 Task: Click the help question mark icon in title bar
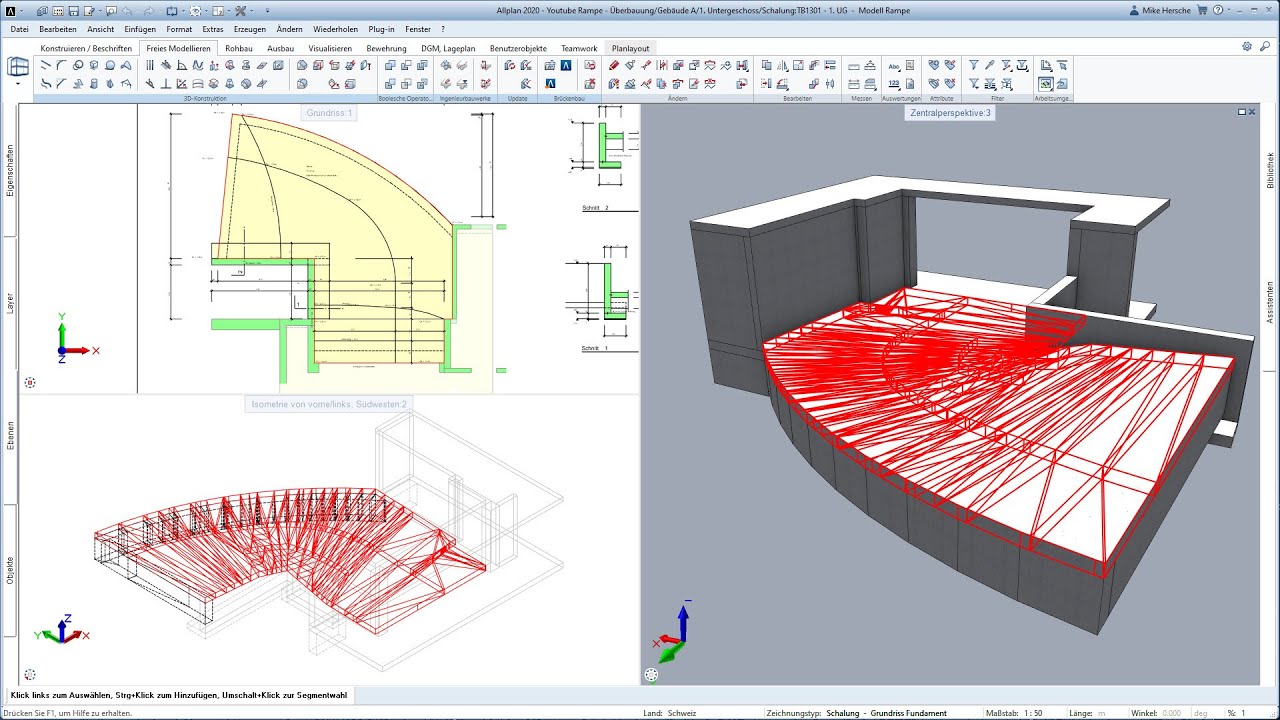click(x=1218, y=10)
